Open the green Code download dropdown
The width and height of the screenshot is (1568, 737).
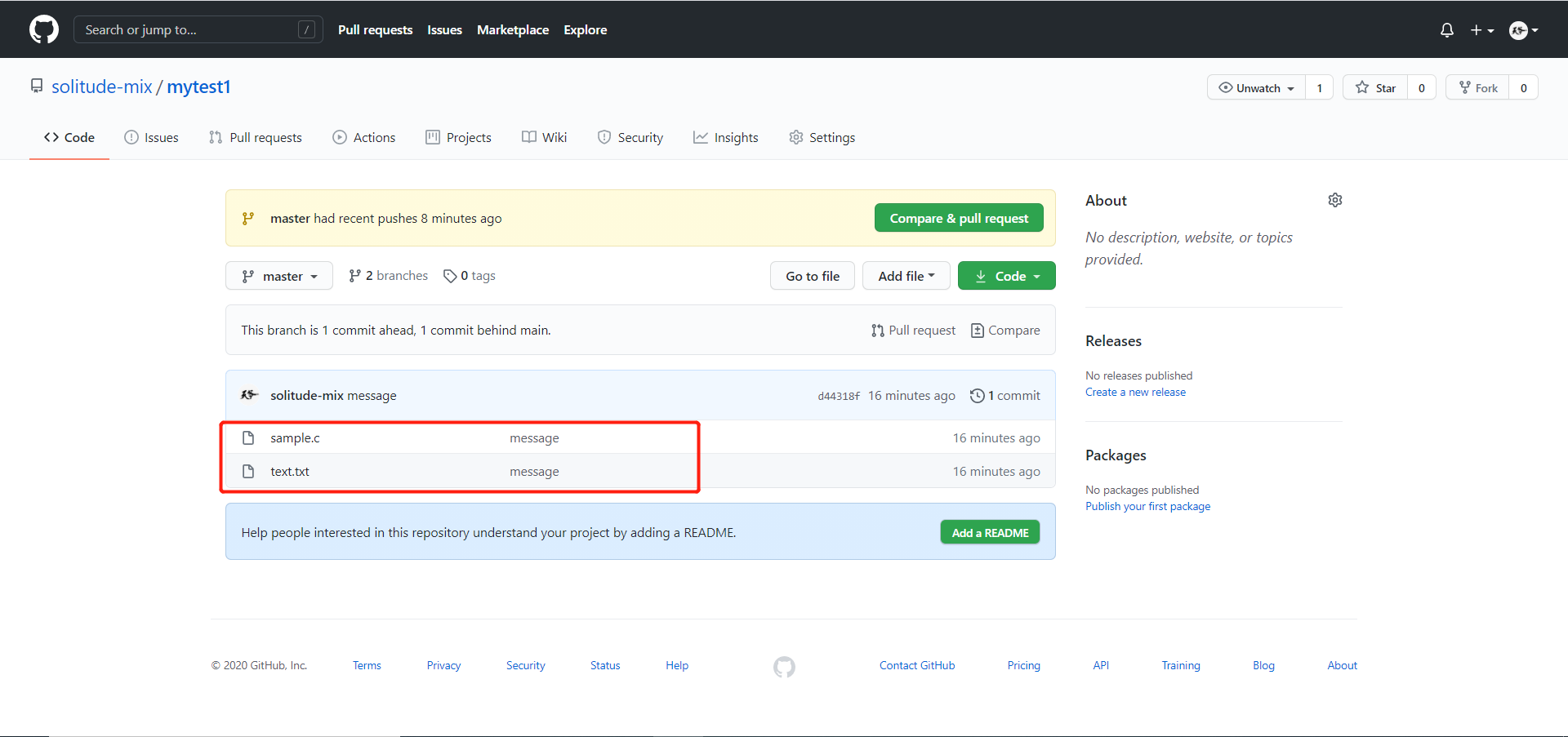click(1007, 276)
